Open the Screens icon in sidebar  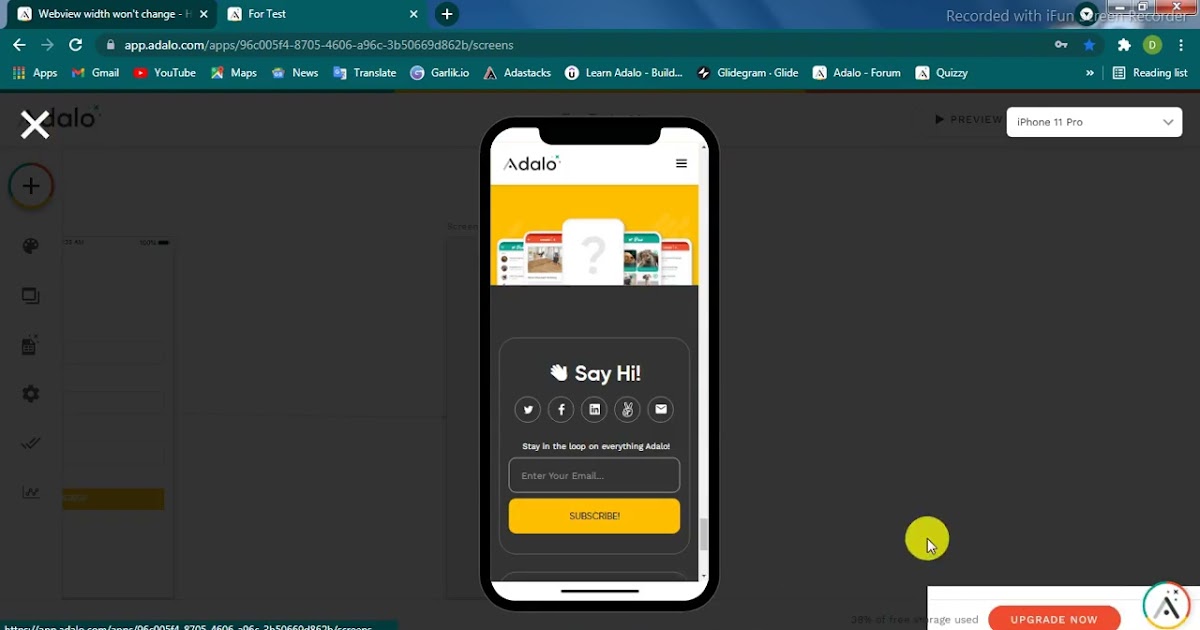tap(31, 296)
